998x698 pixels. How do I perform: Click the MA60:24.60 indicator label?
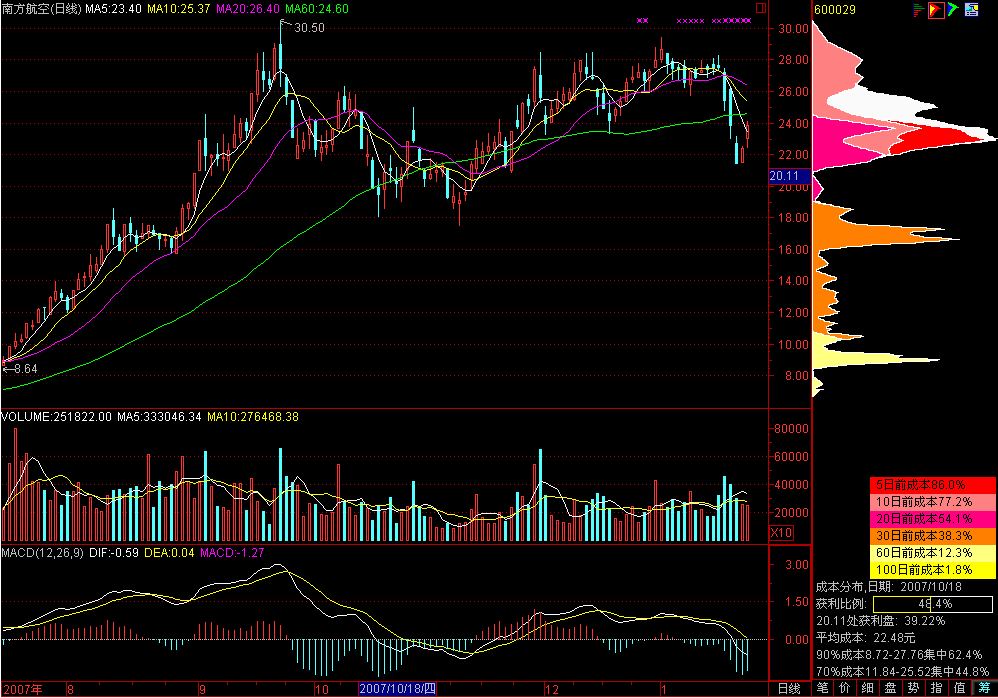[317, 9]
